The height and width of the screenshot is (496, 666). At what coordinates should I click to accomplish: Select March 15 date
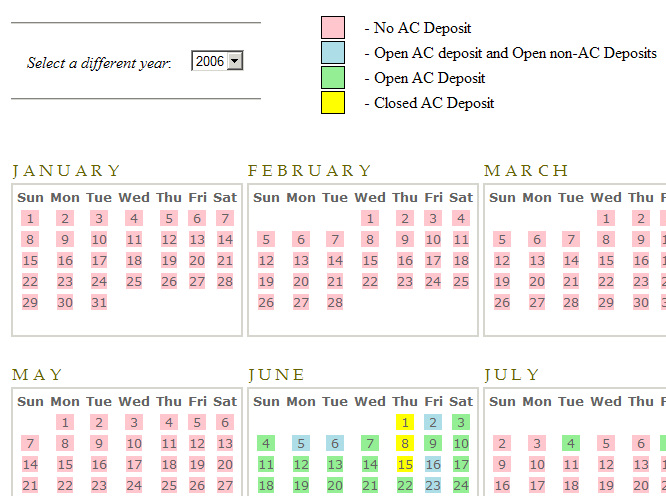tap(606, 261)
